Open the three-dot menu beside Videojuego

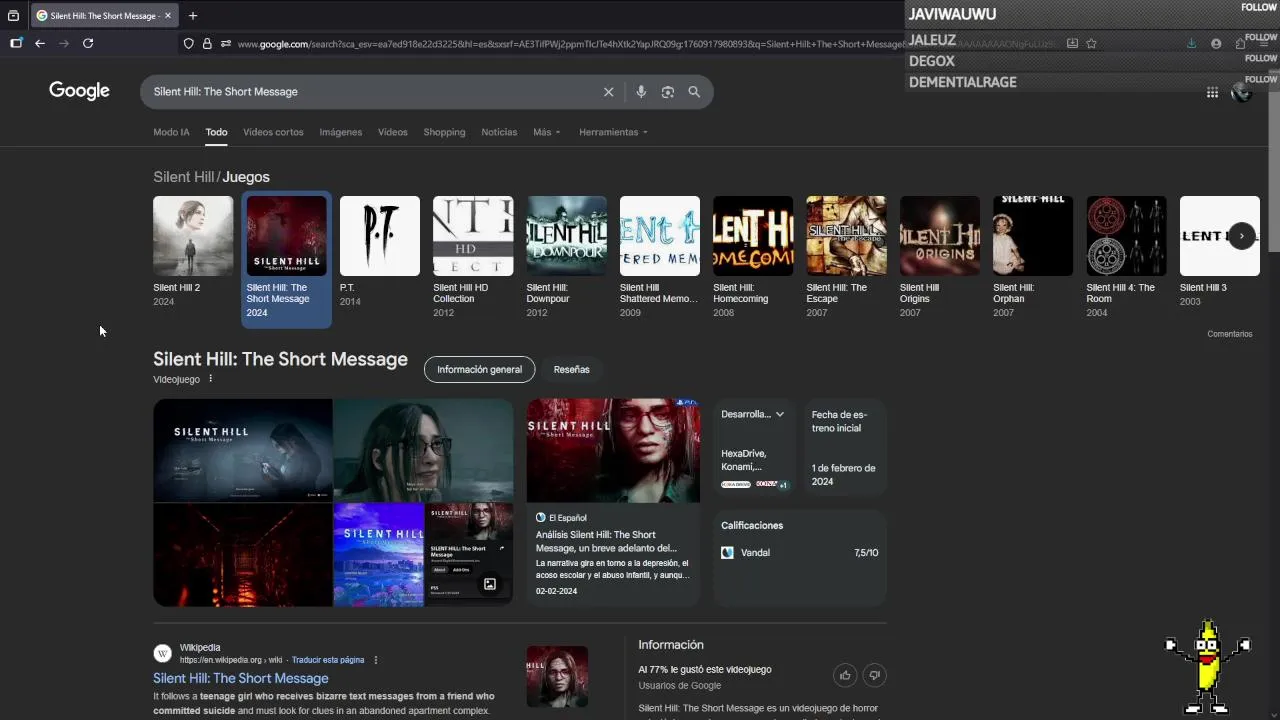(x=210, y=379)
